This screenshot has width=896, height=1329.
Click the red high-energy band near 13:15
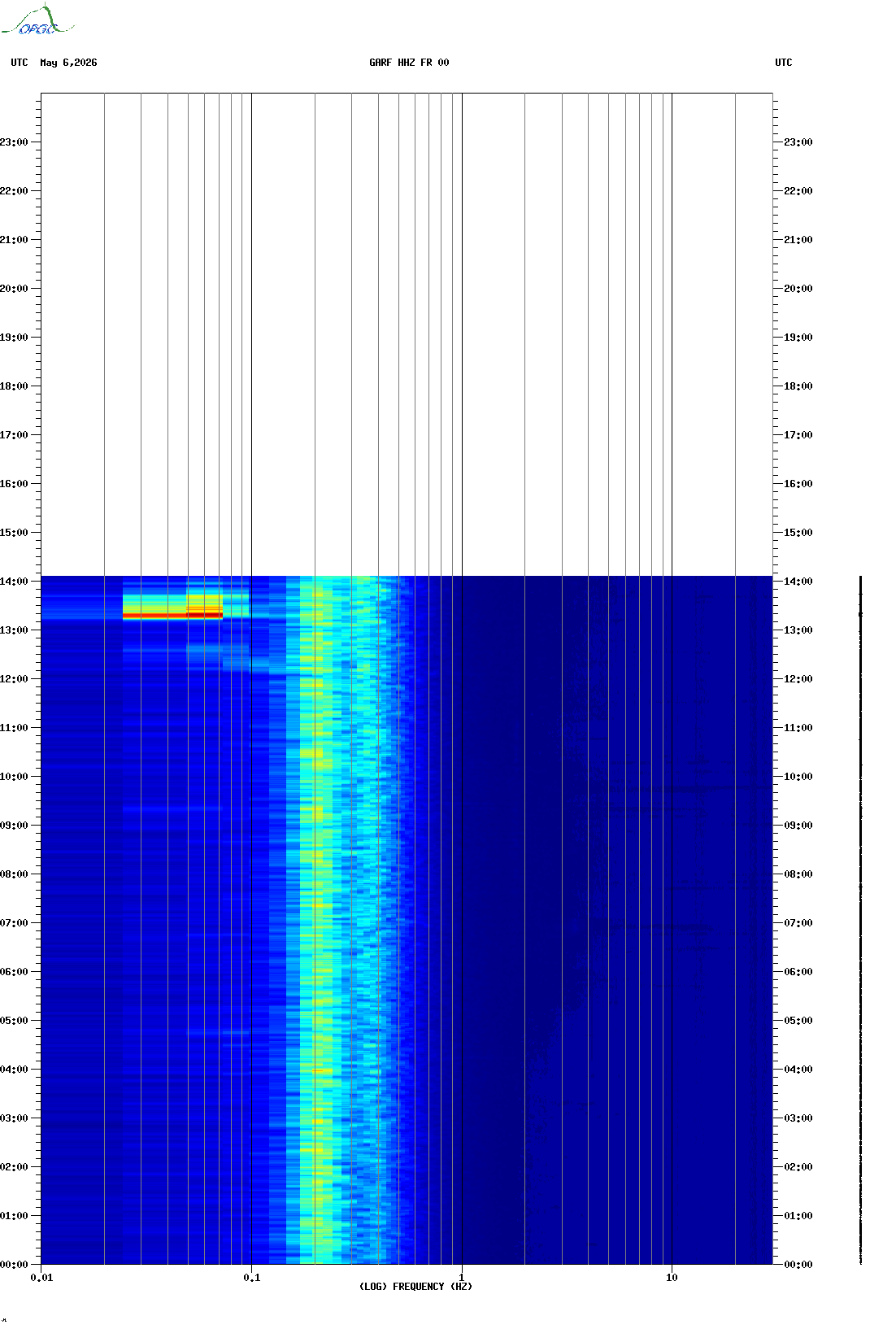coord(172,615)
